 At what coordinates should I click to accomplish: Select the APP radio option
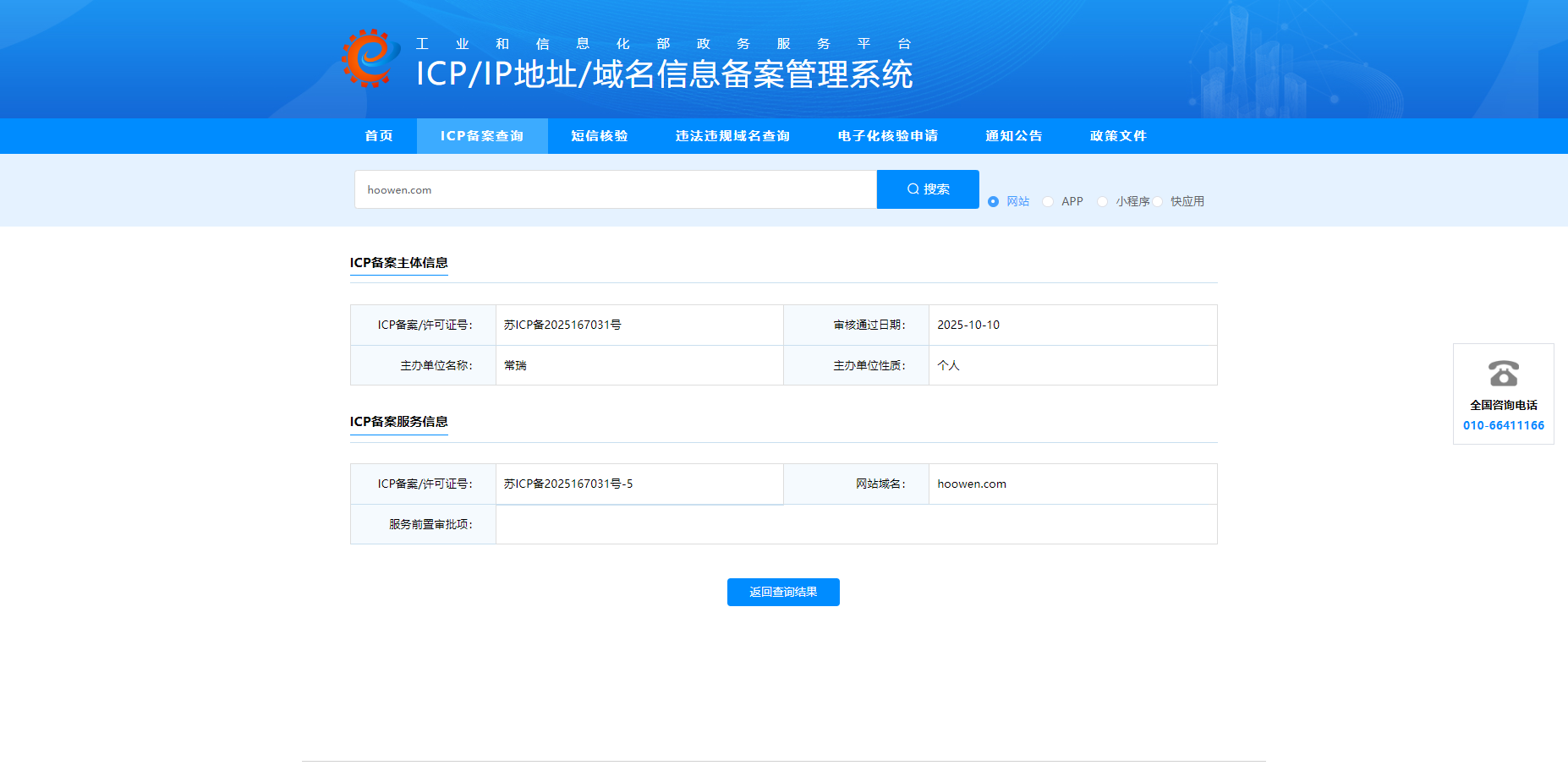click(1048, 201)
